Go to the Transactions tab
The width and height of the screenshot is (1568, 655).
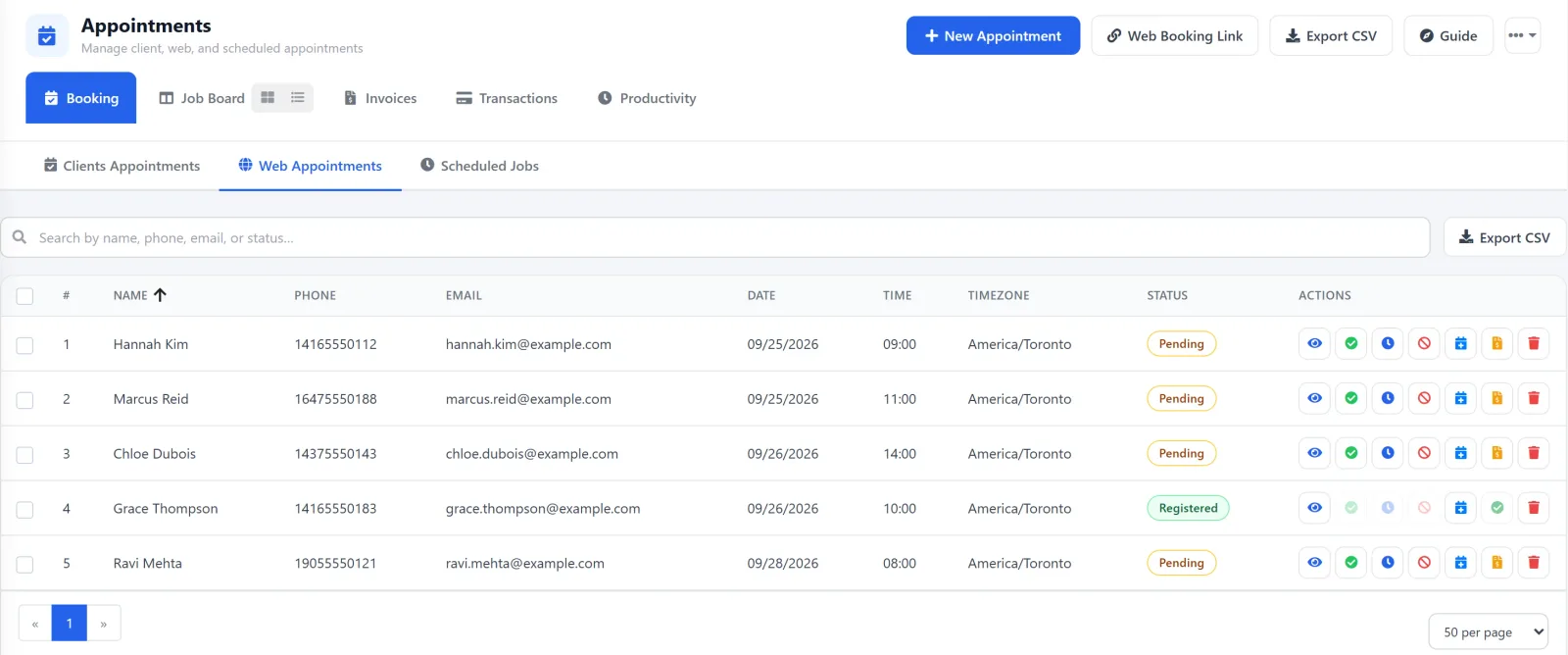(x=507, y=98)
